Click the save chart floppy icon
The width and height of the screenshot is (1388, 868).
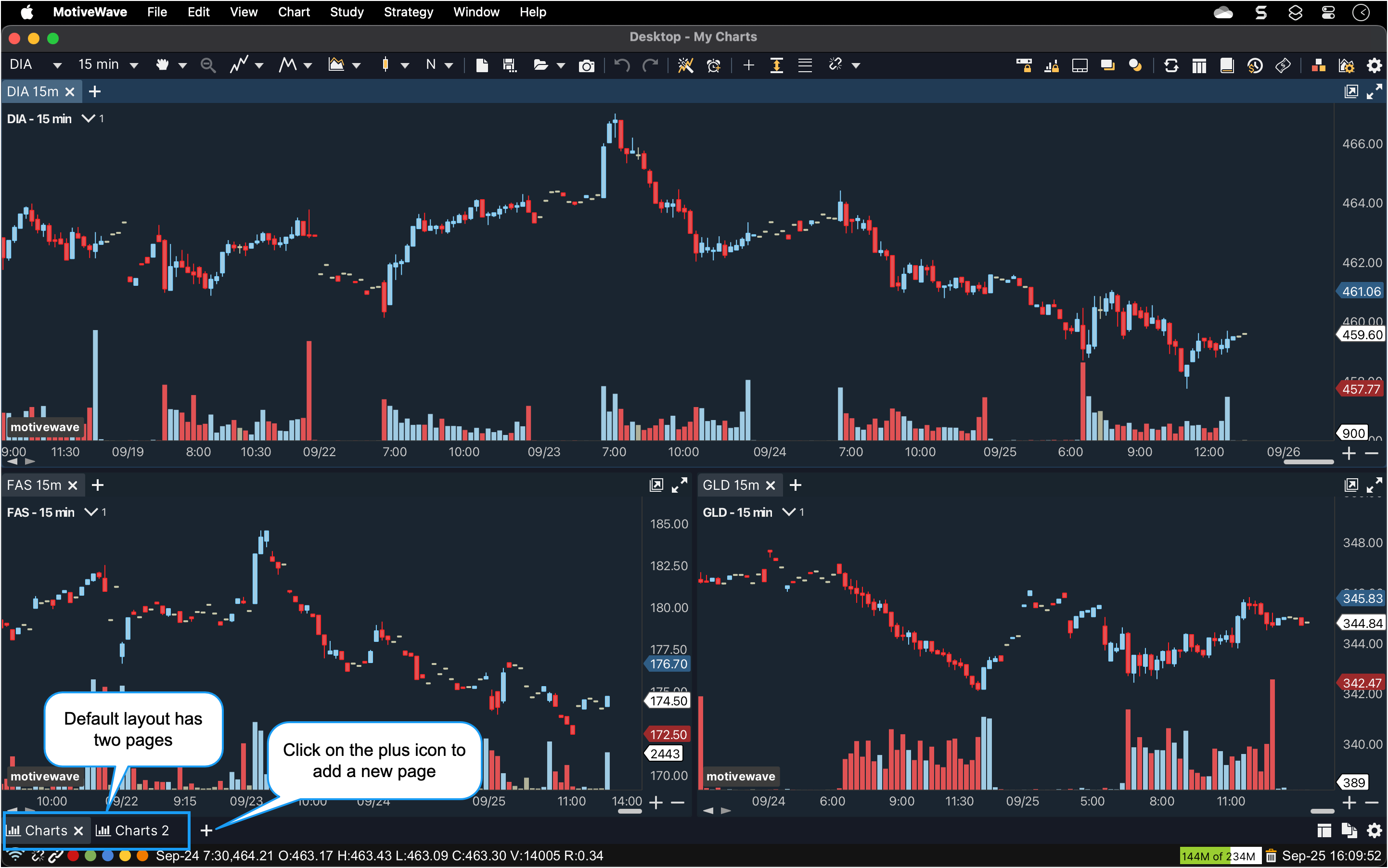point(509,65)
